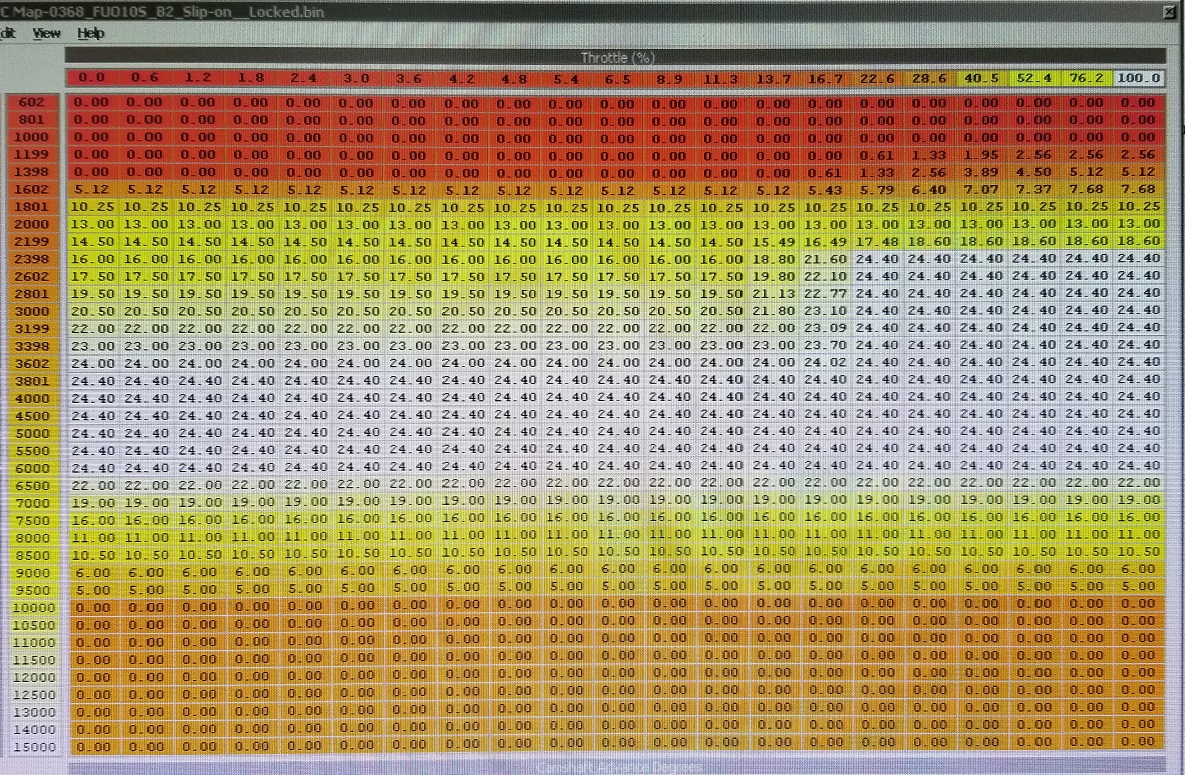
Task: Select the cell with value 7.07
Action: [981, 189]
